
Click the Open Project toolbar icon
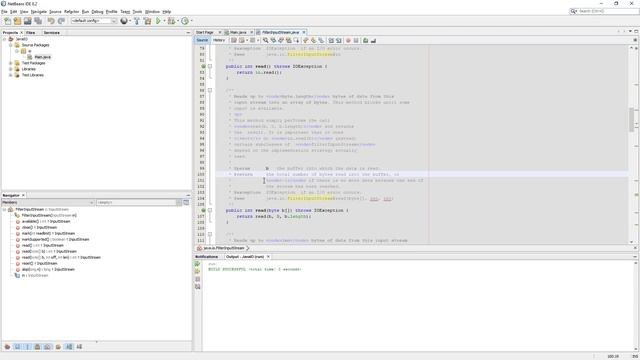pos(28,21)
